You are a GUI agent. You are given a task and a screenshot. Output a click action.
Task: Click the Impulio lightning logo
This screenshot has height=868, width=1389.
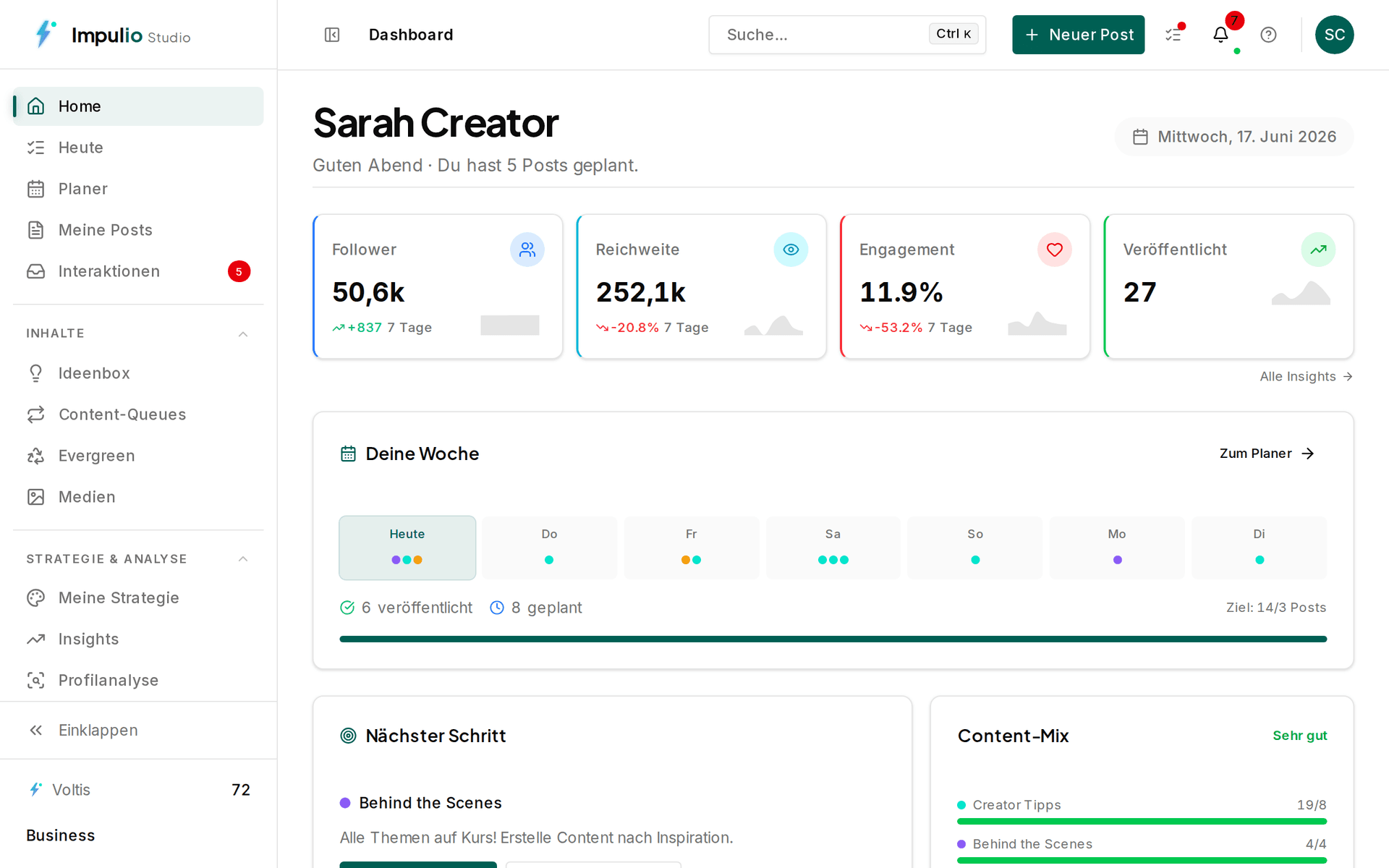coord(45,34)
